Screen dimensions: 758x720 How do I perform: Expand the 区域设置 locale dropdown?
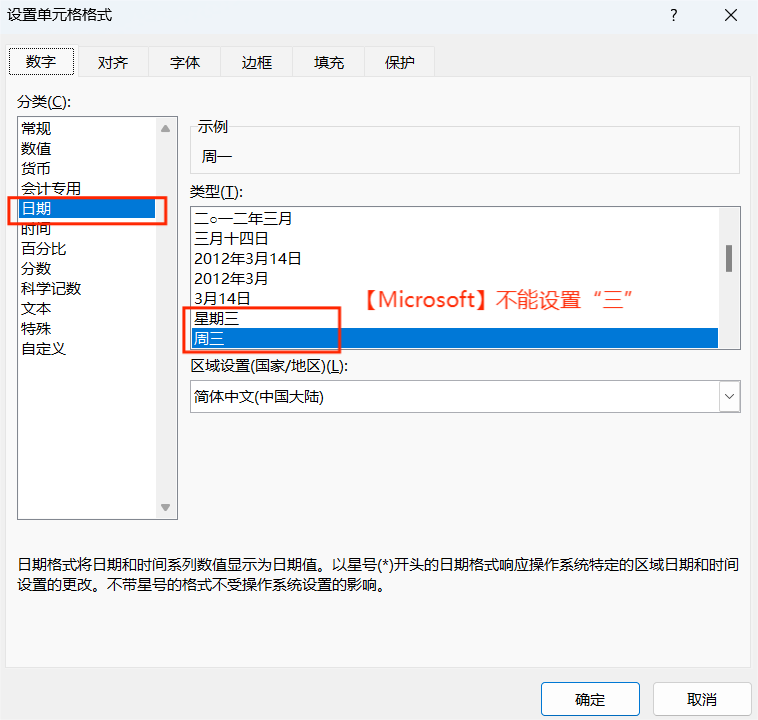click(x=729, y=396)
